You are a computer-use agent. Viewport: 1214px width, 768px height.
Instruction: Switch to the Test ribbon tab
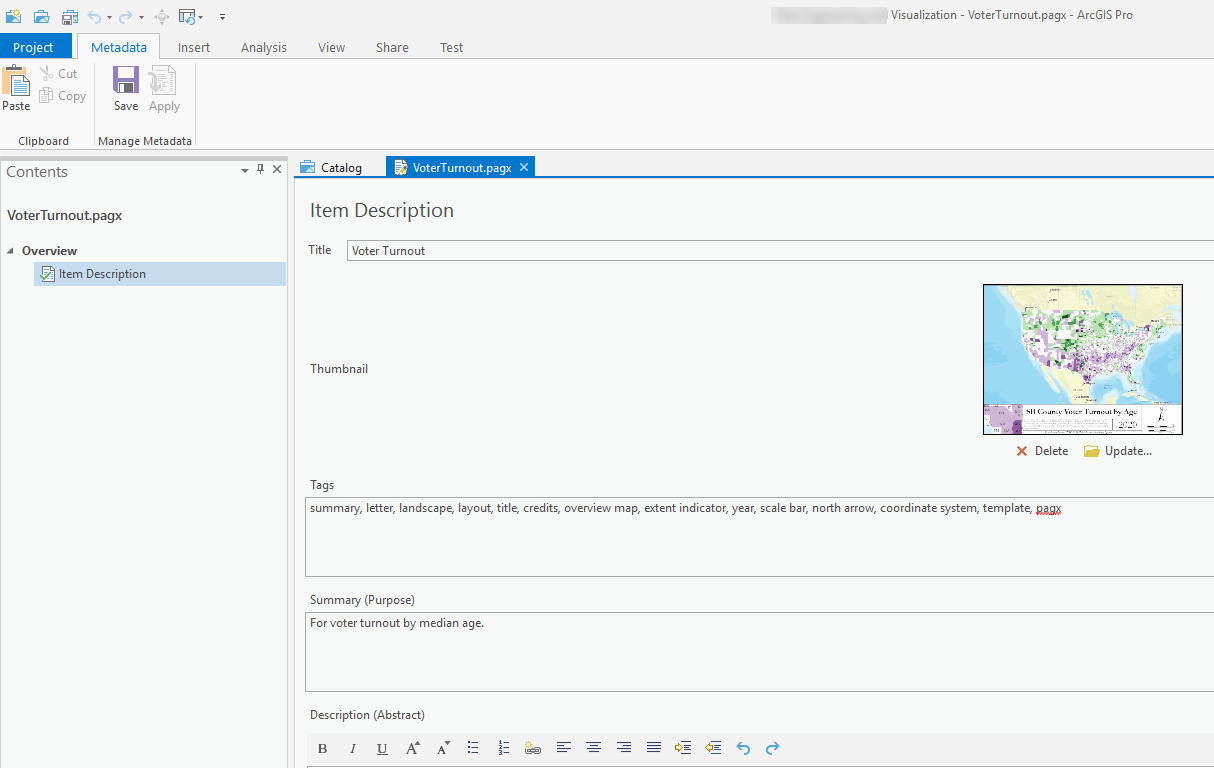452,47
